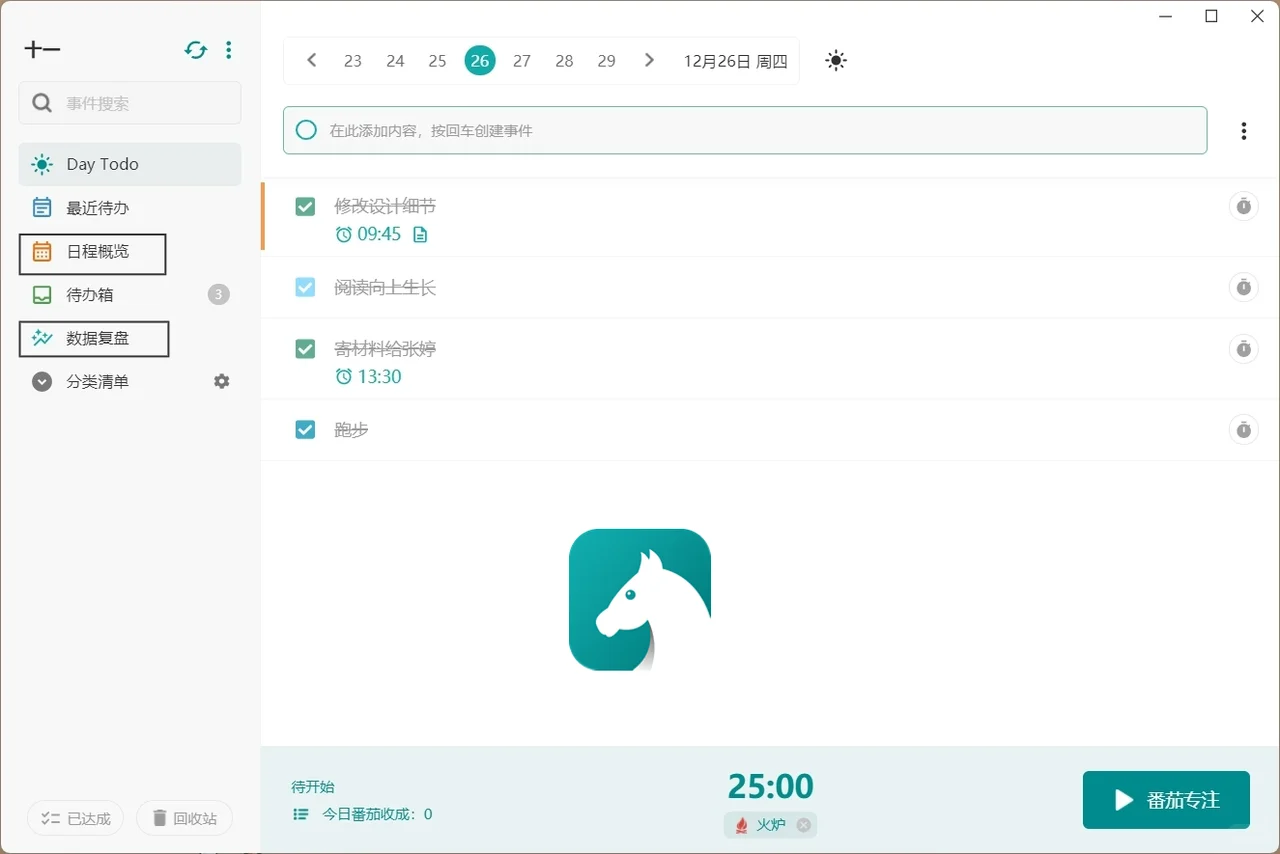Image resolution: width=1280 pixels, height=854 pixels.
Task: Click the sync/refresh icon
Action: [195, 49]
